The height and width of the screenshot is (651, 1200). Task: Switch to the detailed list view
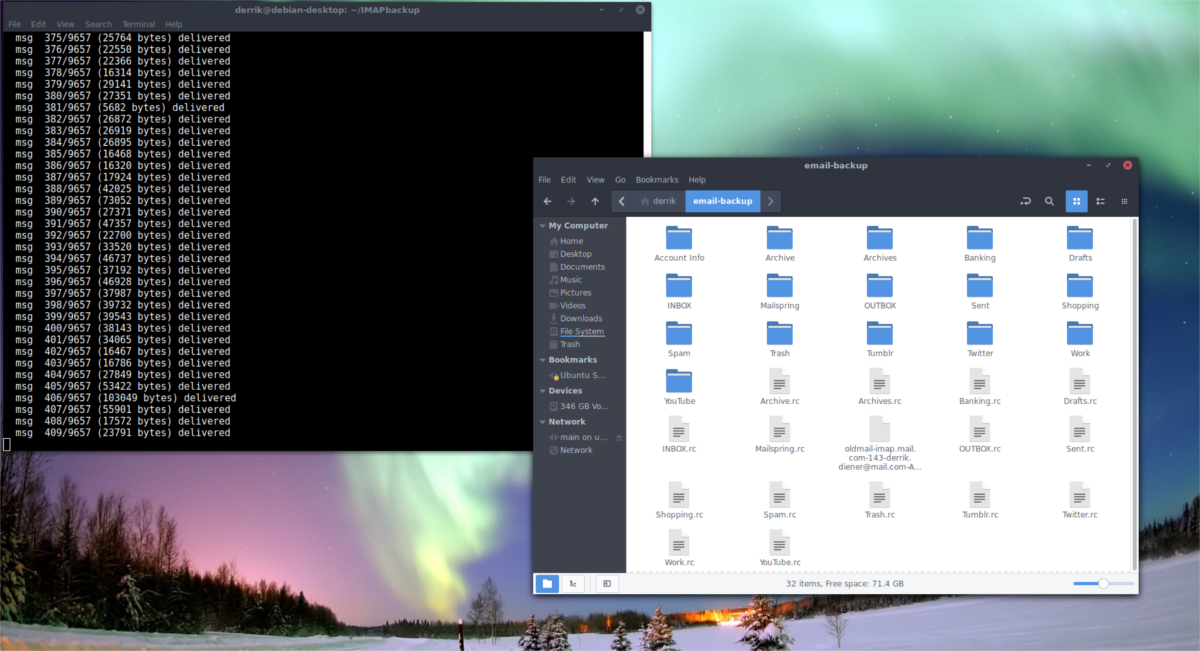1100,201
